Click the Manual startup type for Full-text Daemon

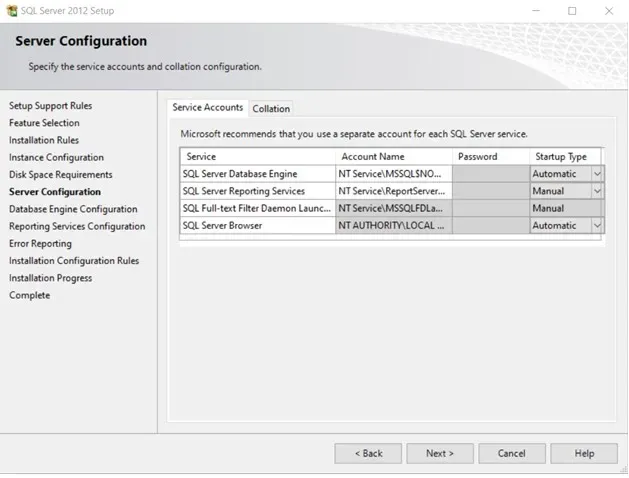[x=566, y=208]
